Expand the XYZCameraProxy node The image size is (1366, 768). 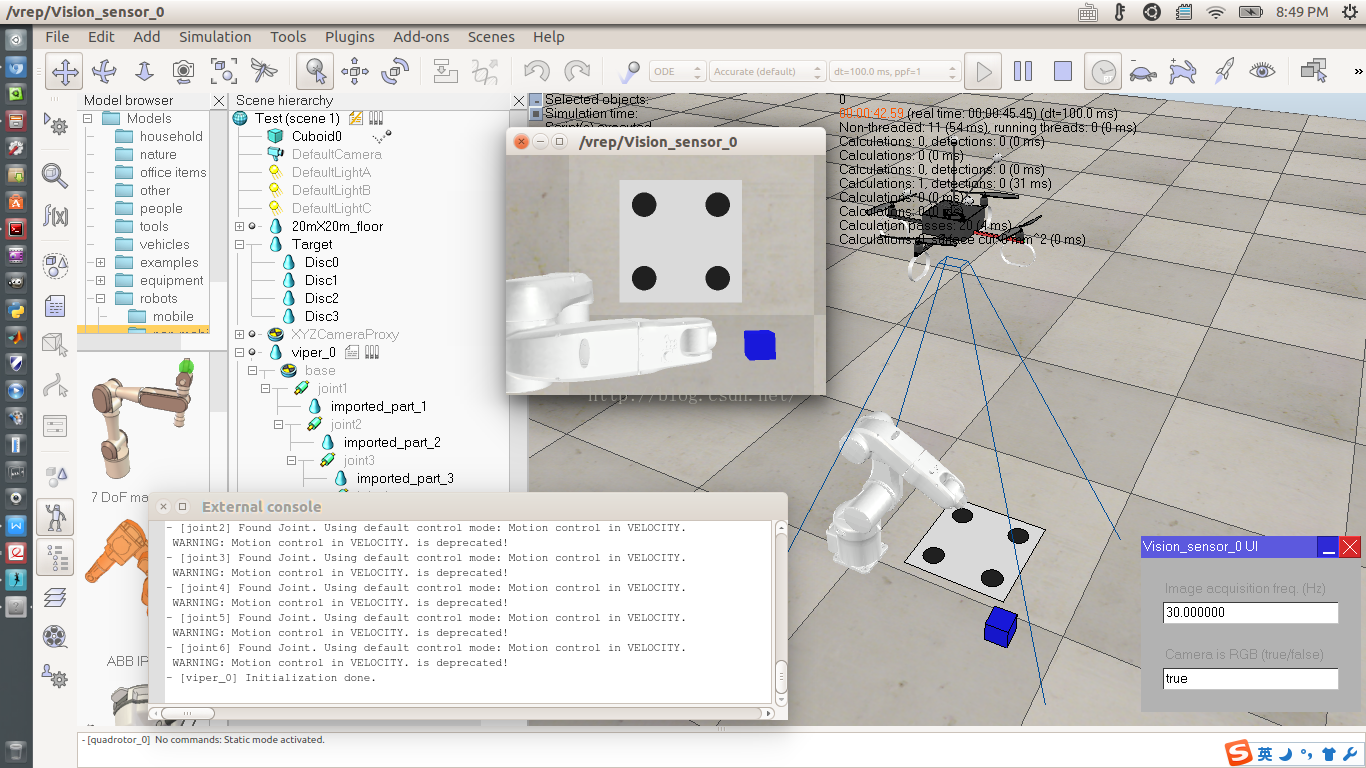pyautogui.click(x=240, y=334)
